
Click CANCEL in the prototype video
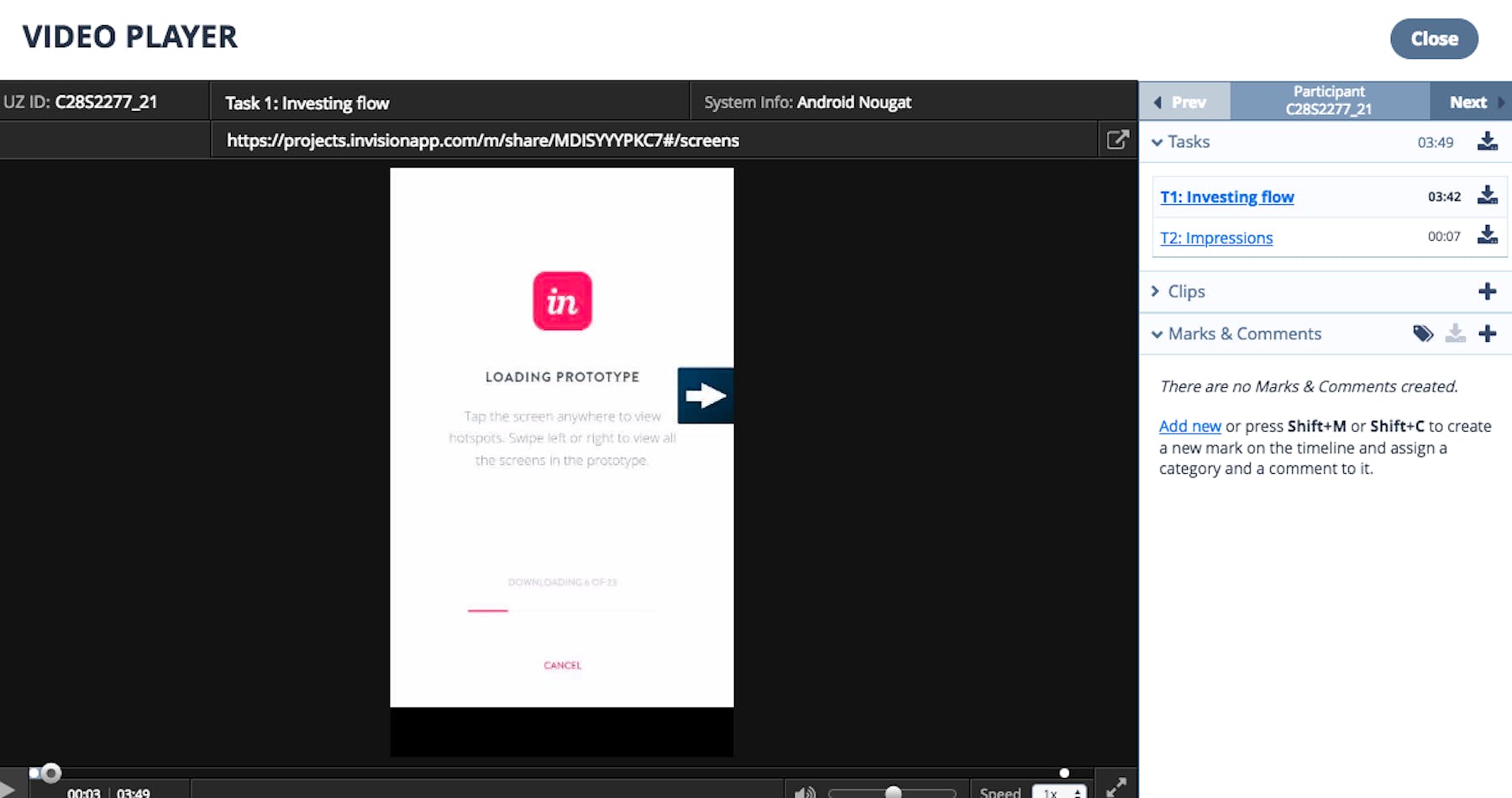pyautogui.click(x=562, y=665)
